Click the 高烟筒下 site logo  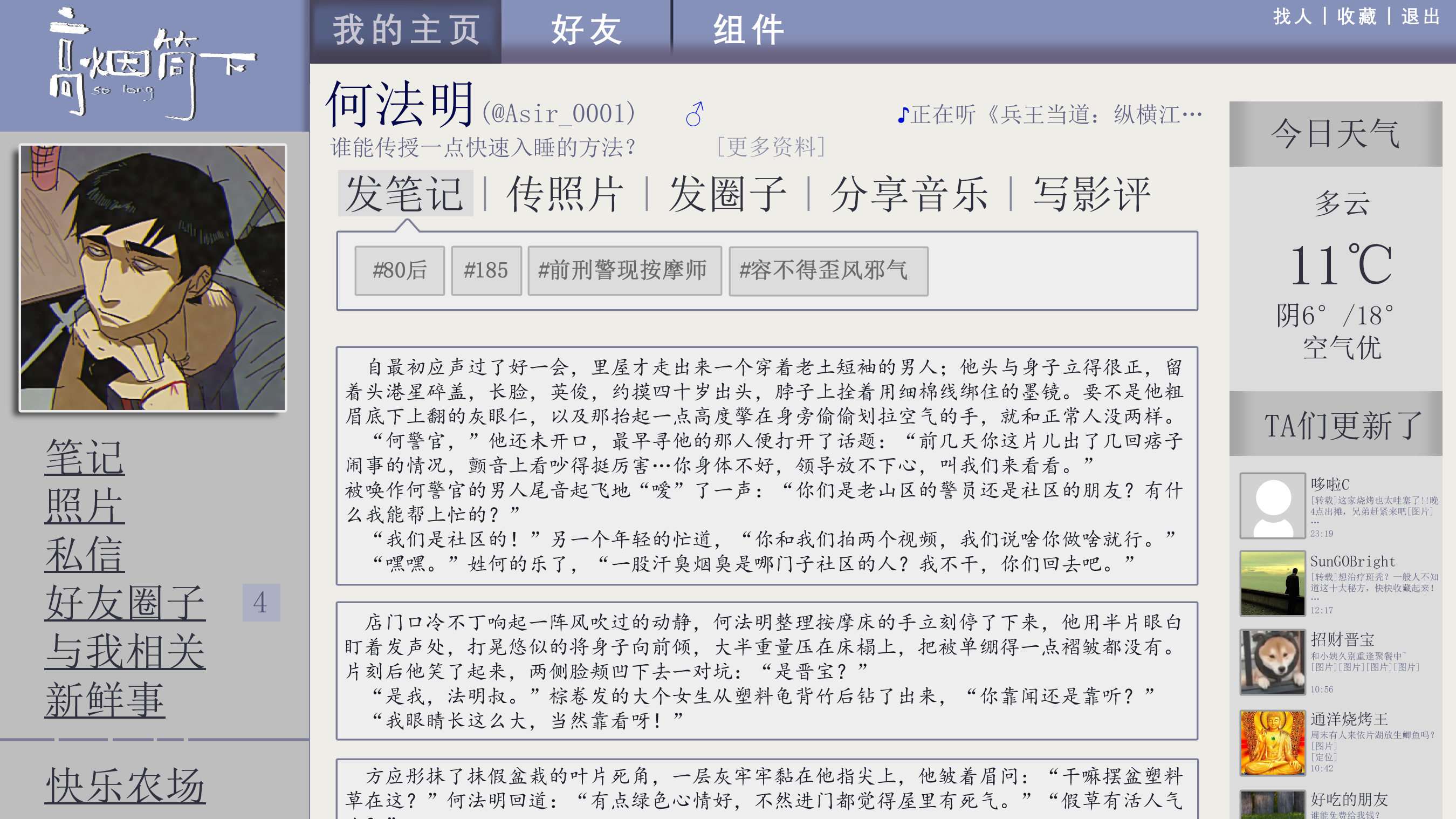click(x=153, y=65)
